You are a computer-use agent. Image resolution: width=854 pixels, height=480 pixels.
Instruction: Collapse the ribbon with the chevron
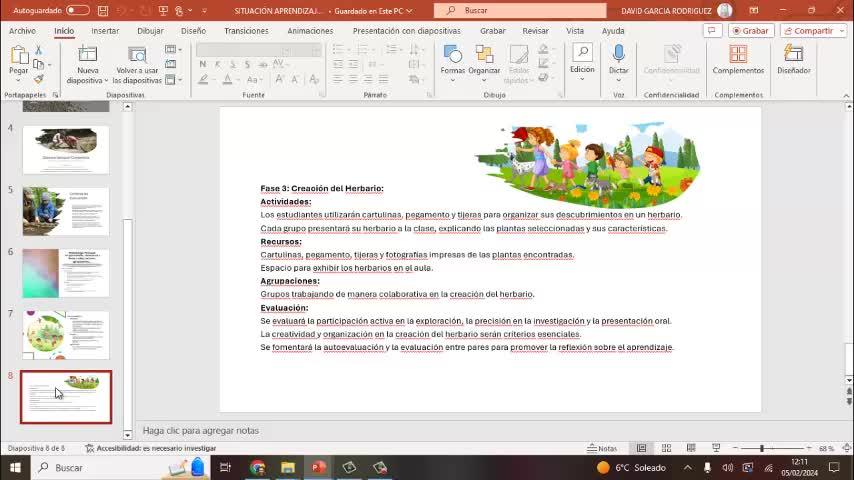[x=846, y=95]
